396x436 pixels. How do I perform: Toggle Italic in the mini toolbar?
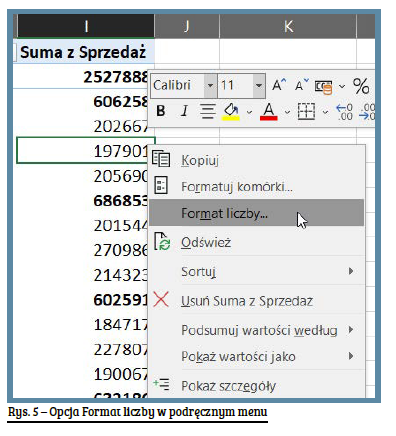click(x=184, y=111)
